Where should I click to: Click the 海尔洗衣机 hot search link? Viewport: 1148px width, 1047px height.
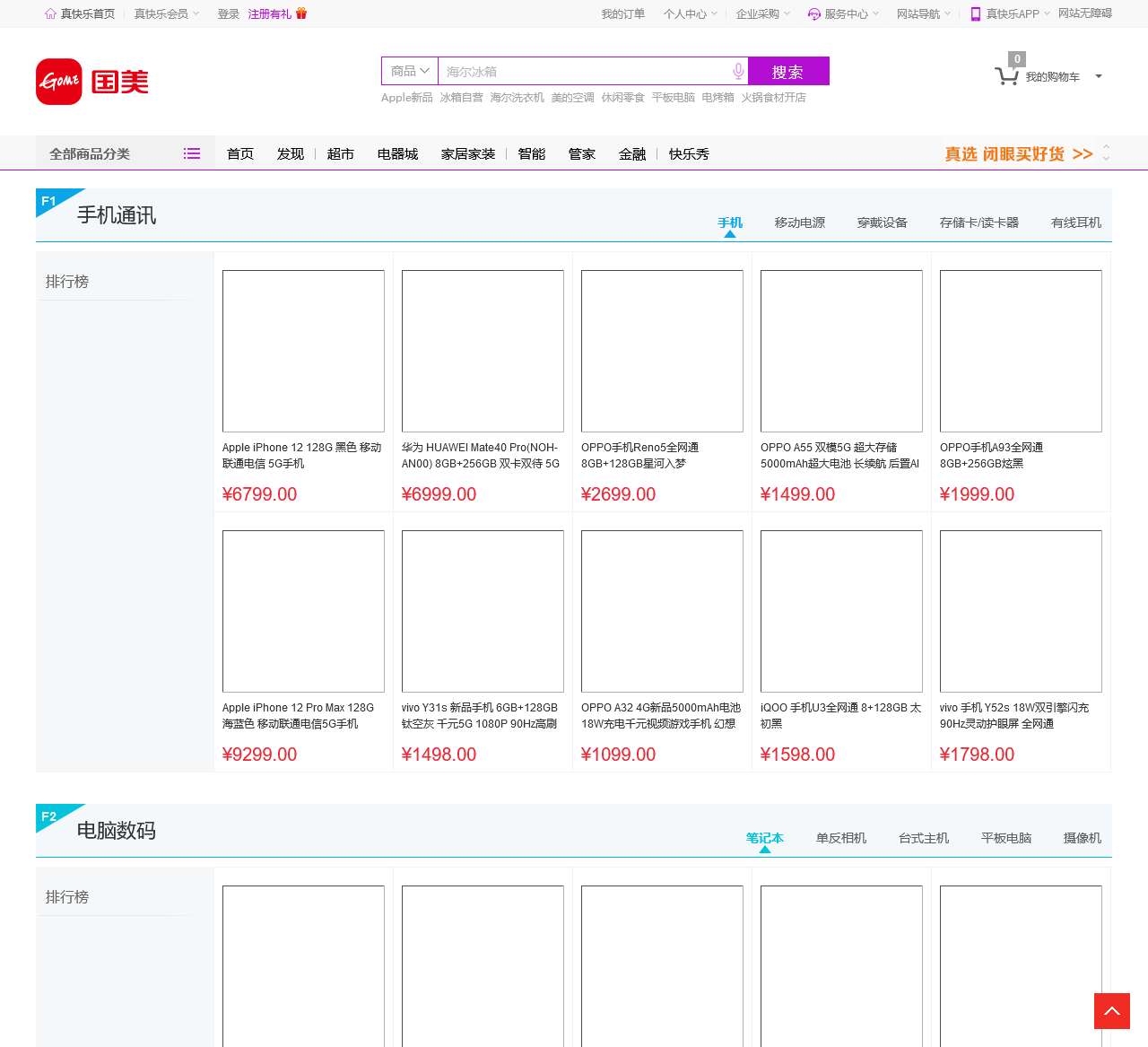pos(517,97)
